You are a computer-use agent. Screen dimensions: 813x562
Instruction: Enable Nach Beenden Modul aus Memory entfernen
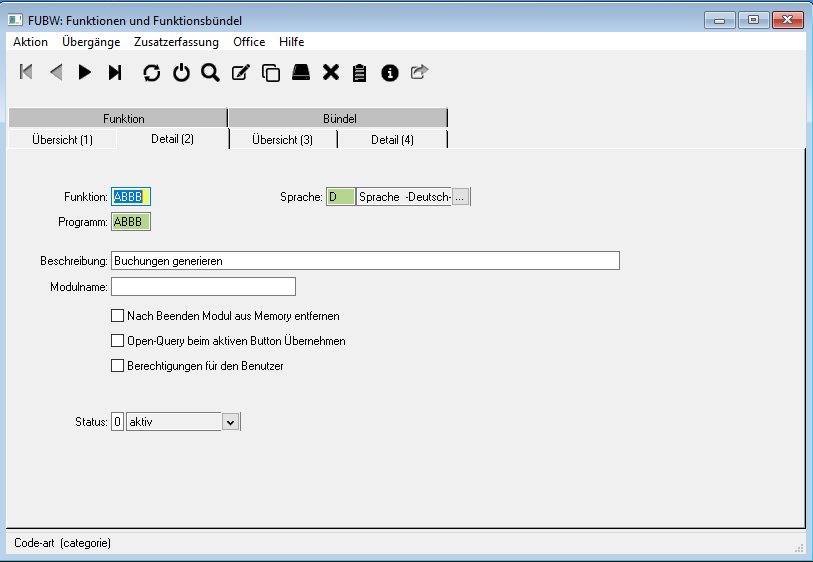pyautogui.click(x=117, y=316)
